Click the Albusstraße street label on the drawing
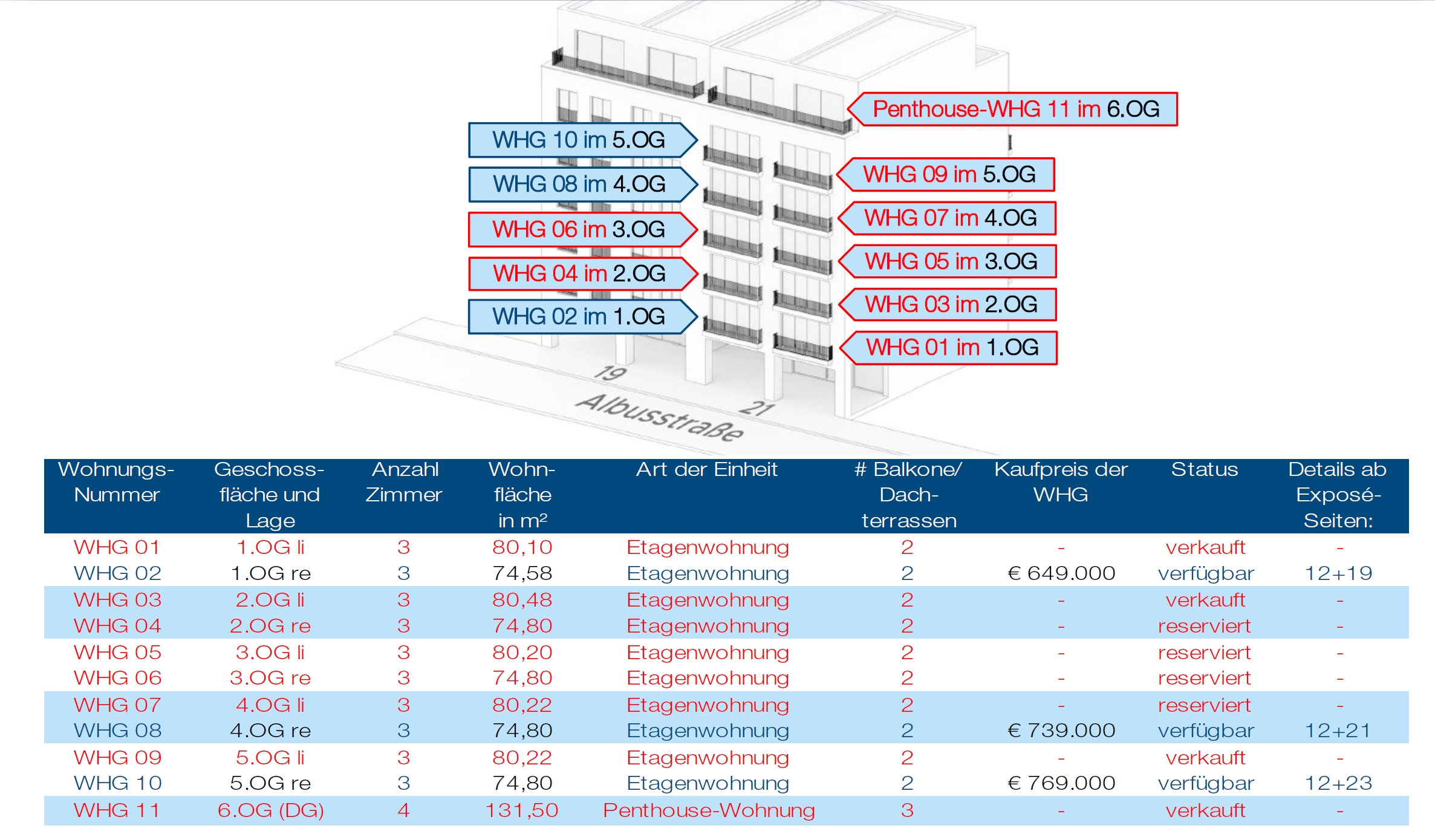Image resolution: width=1435 pixels, height=840 pixels. (x=659, y=418)
